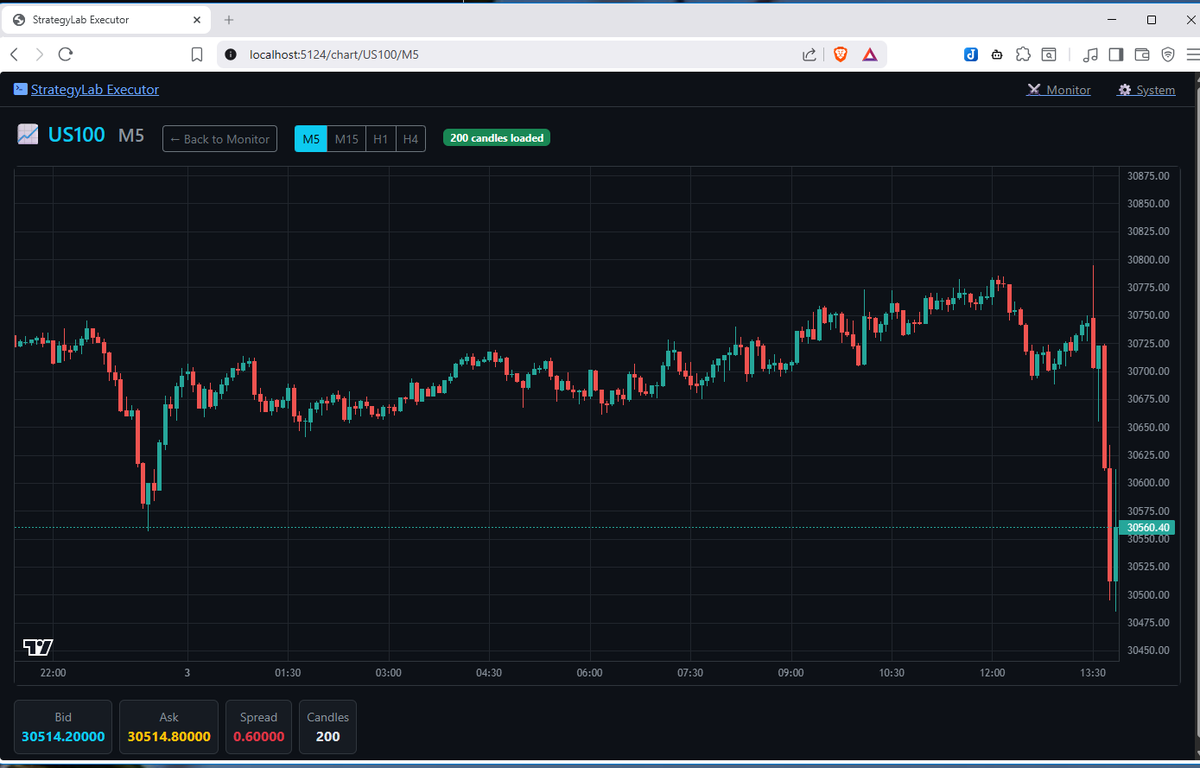Switch to M5 timeframe
Viewport: 1200px width, 768px height.
point(311,139)
